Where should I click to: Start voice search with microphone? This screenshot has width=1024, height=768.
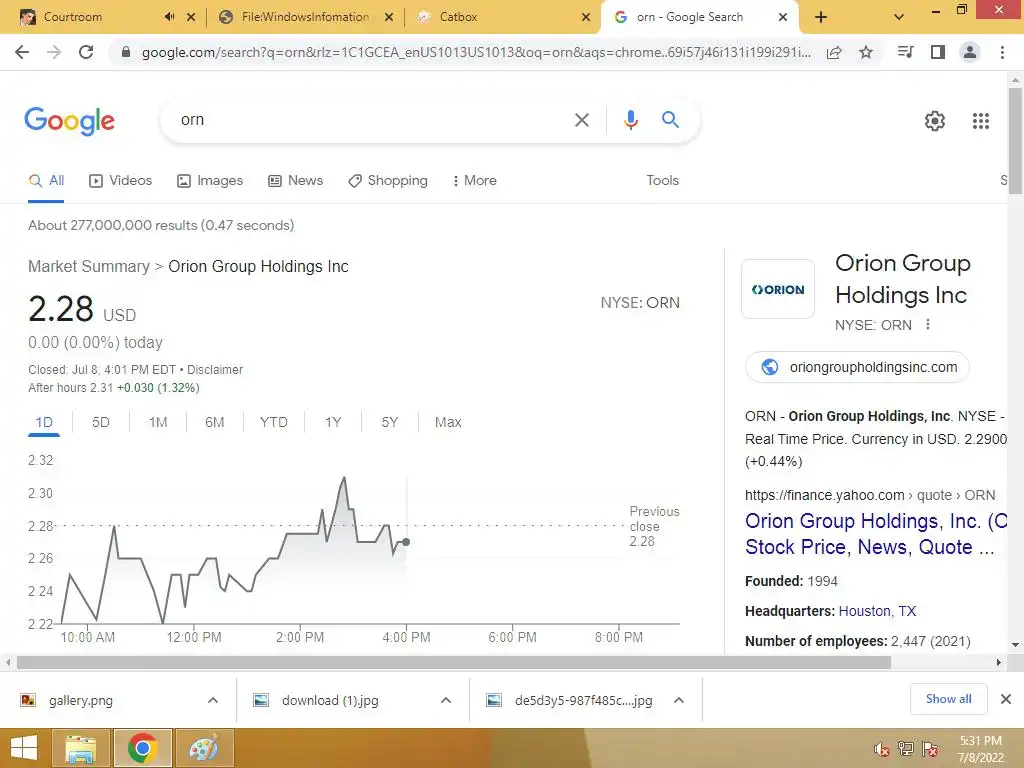point(630,120)
